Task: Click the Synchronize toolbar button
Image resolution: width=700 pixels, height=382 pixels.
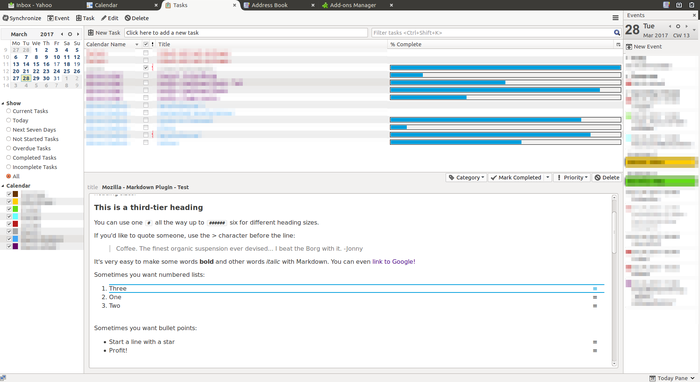Action: point(22,18)
